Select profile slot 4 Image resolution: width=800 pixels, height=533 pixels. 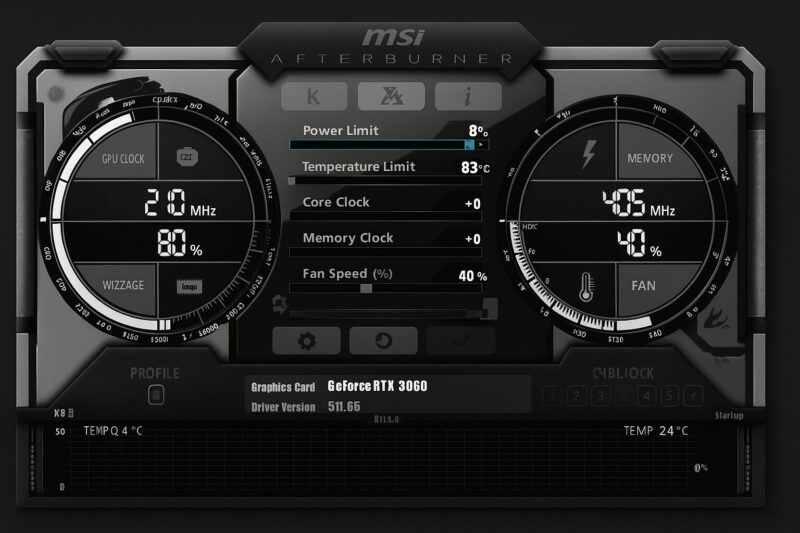pyautogui.click(x=646, y=396)
